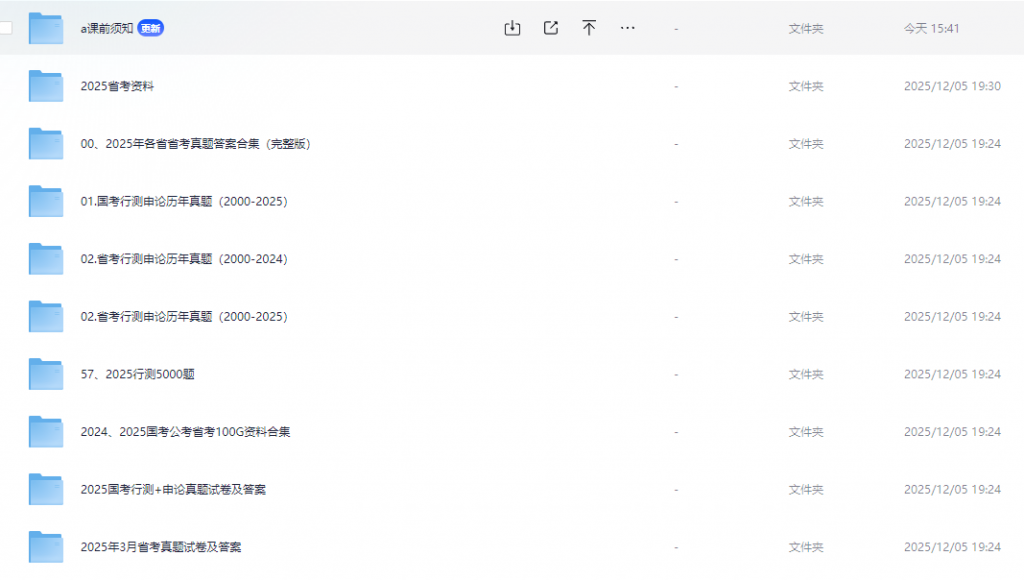This screenshot has width=1024, height=580.
Task: Click the download icon for a课前须知
Action: [x=512, y=28]
